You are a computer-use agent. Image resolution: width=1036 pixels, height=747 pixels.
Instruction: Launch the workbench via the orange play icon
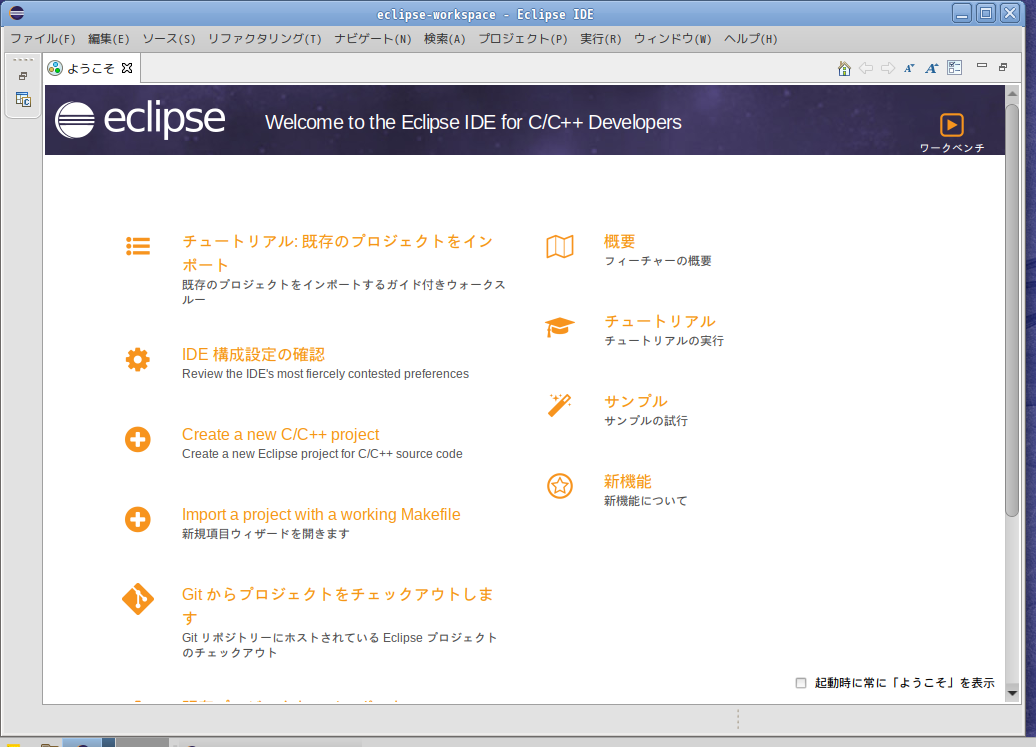pyautogui.click(x=951, y=125)
